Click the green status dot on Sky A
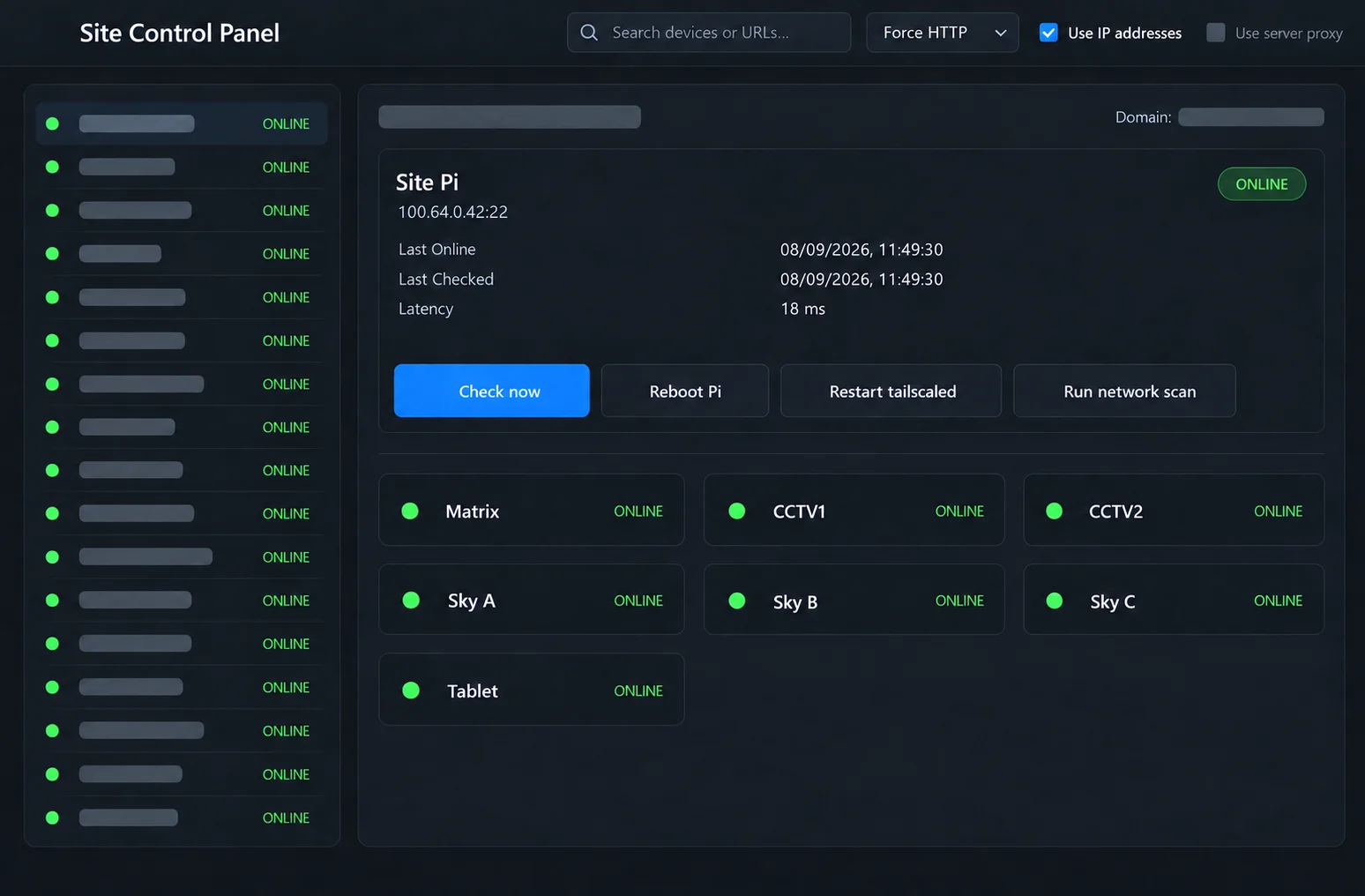The height and width of the screenshot is (896, 1365). [411, 601]
